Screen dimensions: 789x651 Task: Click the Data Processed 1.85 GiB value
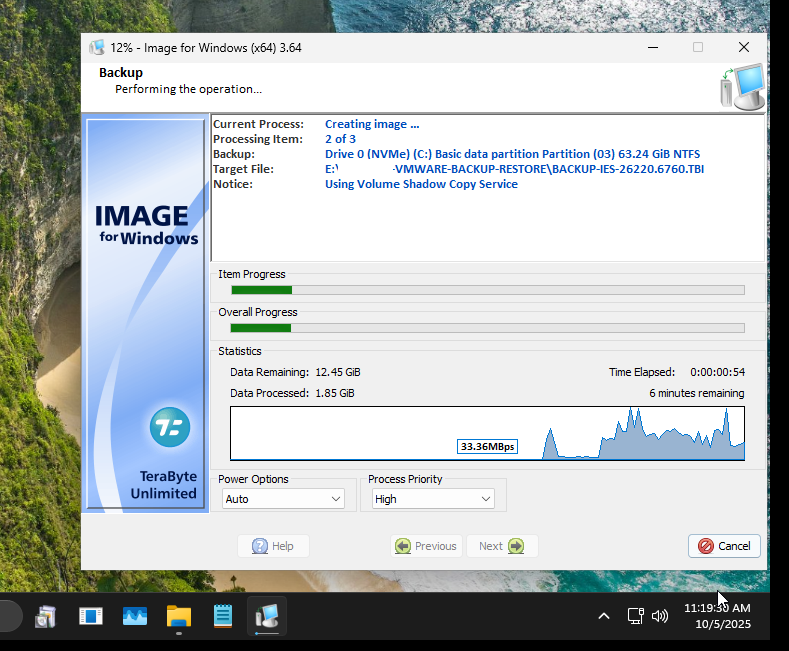click(x=335, y=393)
